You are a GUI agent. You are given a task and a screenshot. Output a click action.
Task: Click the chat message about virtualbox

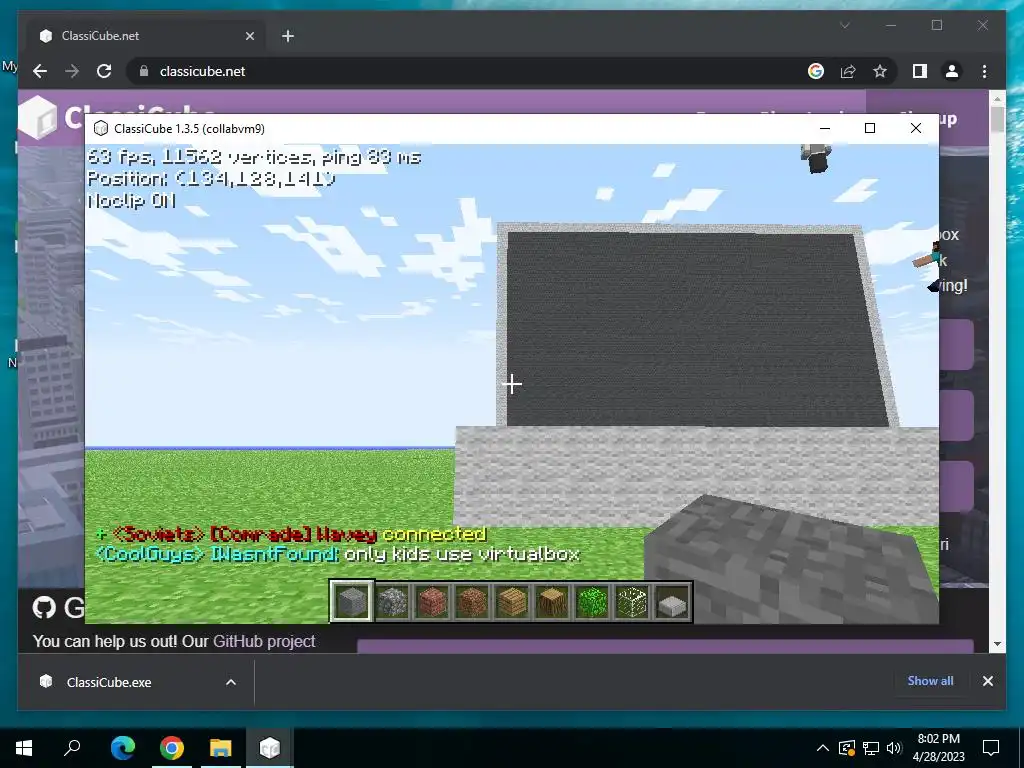(x=338, y=554)
